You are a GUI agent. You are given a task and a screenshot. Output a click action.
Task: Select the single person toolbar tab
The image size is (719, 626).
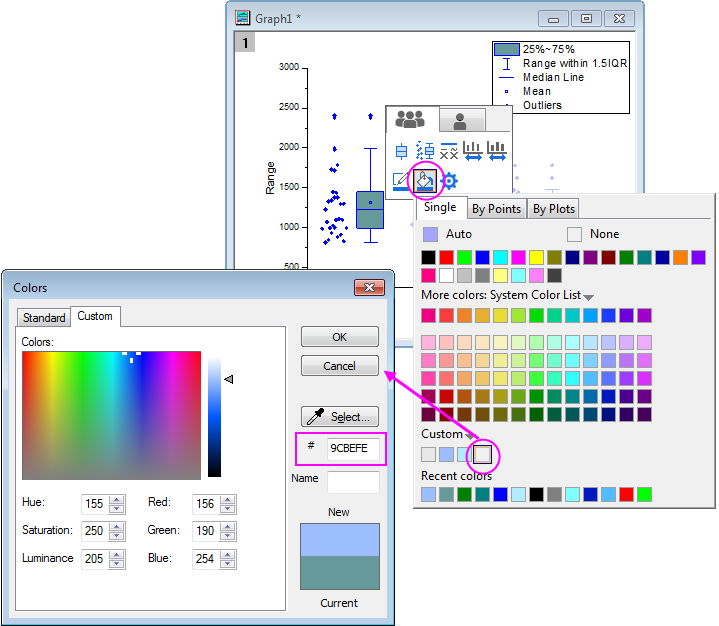(x=461, y=121)
